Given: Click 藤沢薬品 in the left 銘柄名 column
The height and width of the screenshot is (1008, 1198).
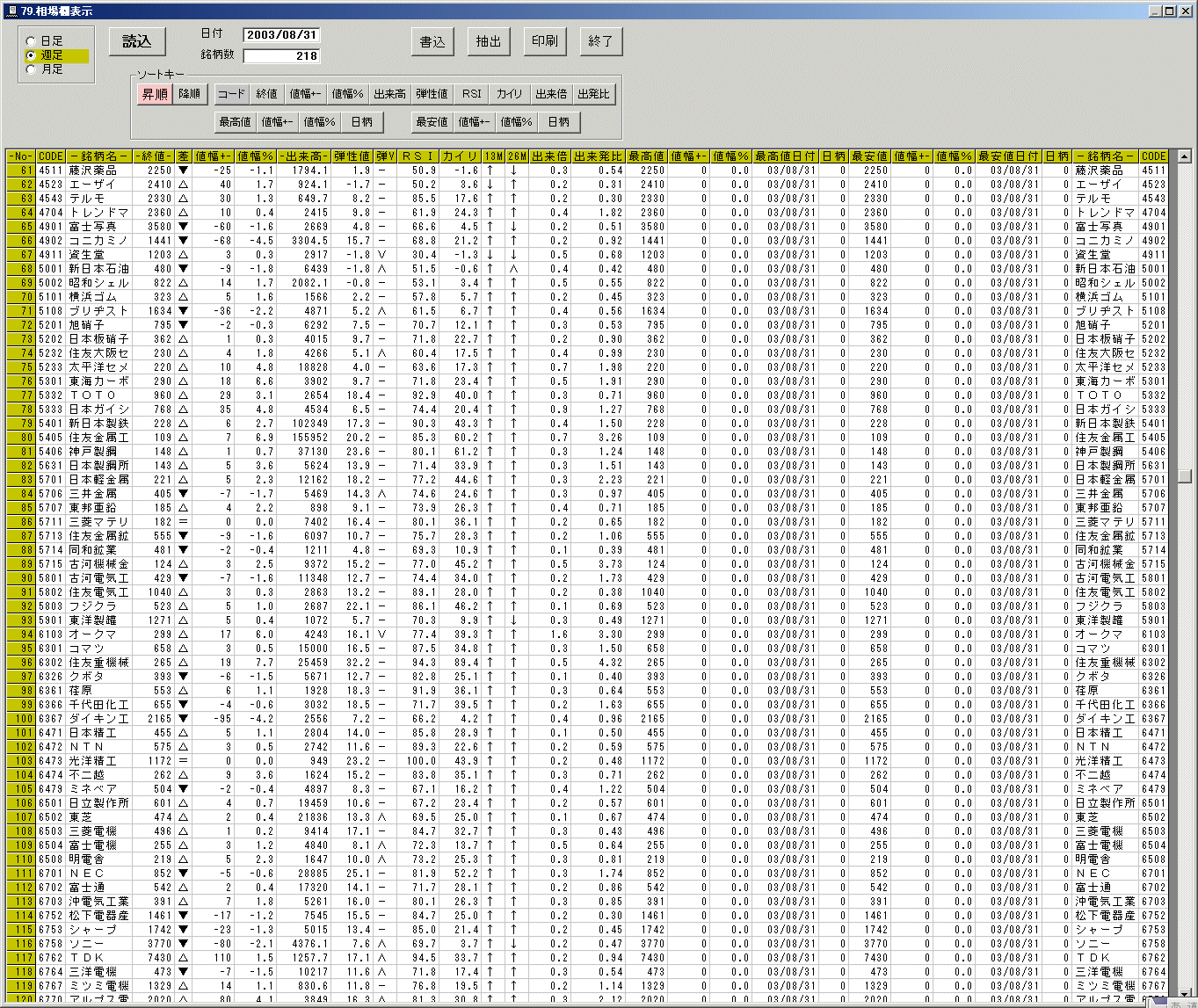Looking at the screenshot, I should [x=92, y=170].
